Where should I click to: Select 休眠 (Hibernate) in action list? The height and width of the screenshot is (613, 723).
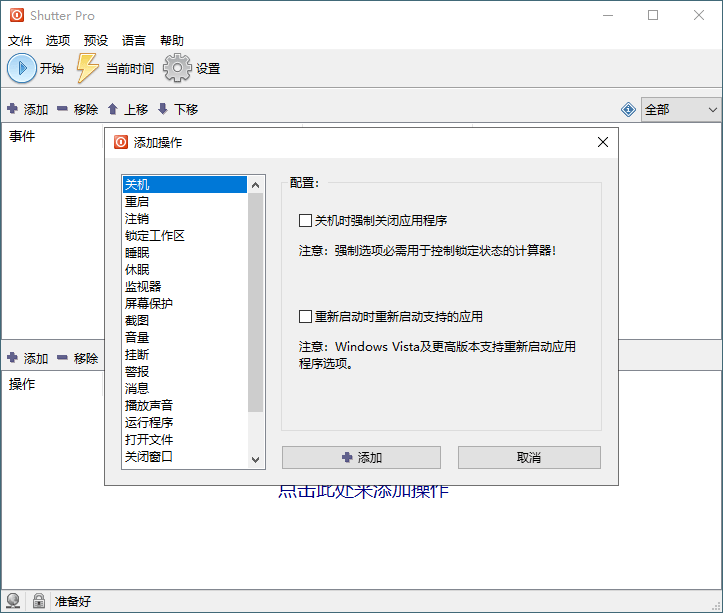click(x=137, y=269)
